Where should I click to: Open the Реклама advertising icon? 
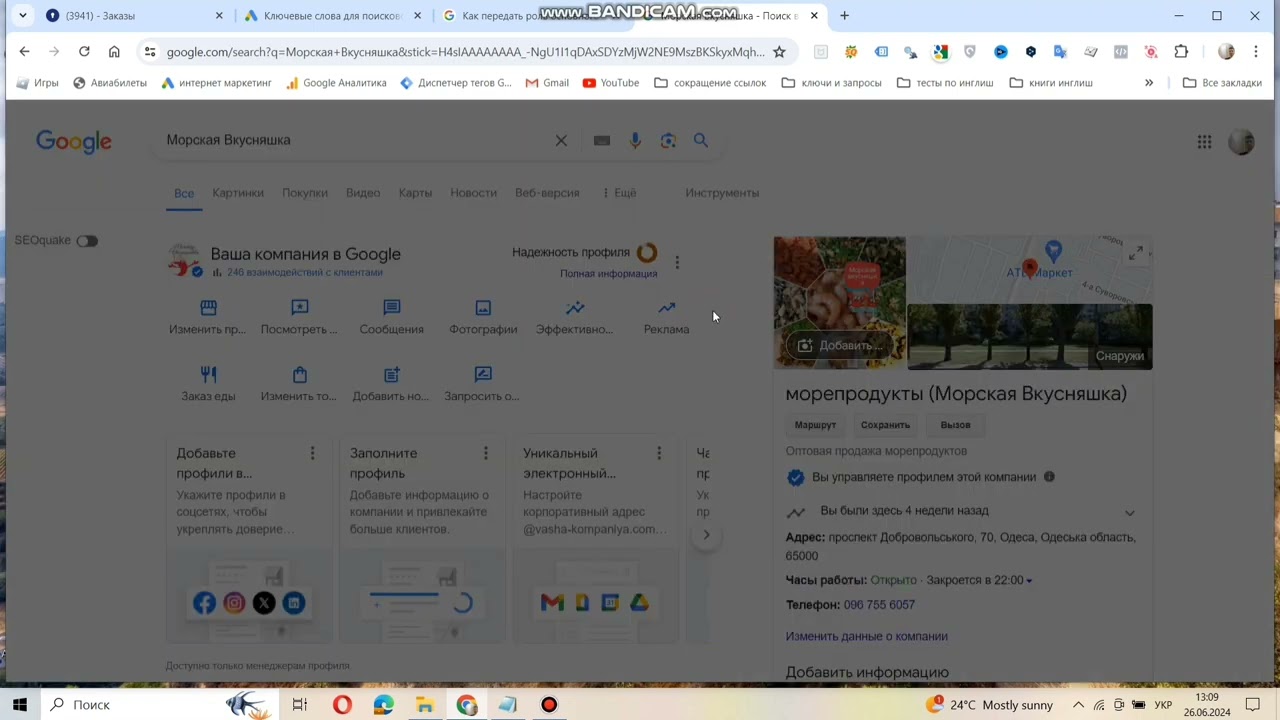click(x=667, y=308)
